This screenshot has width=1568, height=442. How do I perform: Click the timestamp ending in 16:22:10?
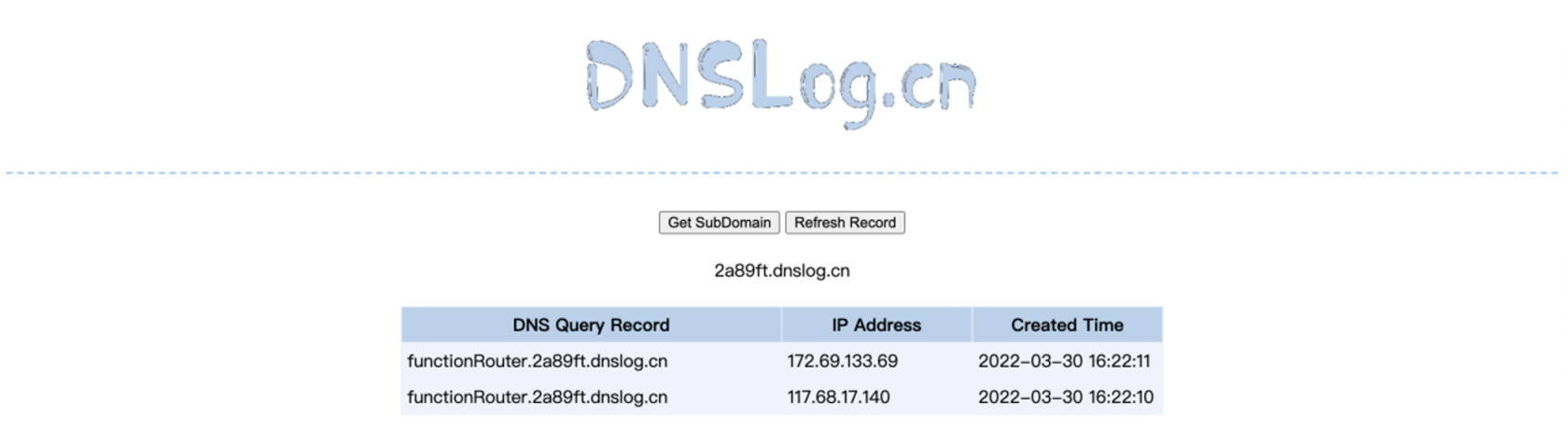tap(1065, 397)
